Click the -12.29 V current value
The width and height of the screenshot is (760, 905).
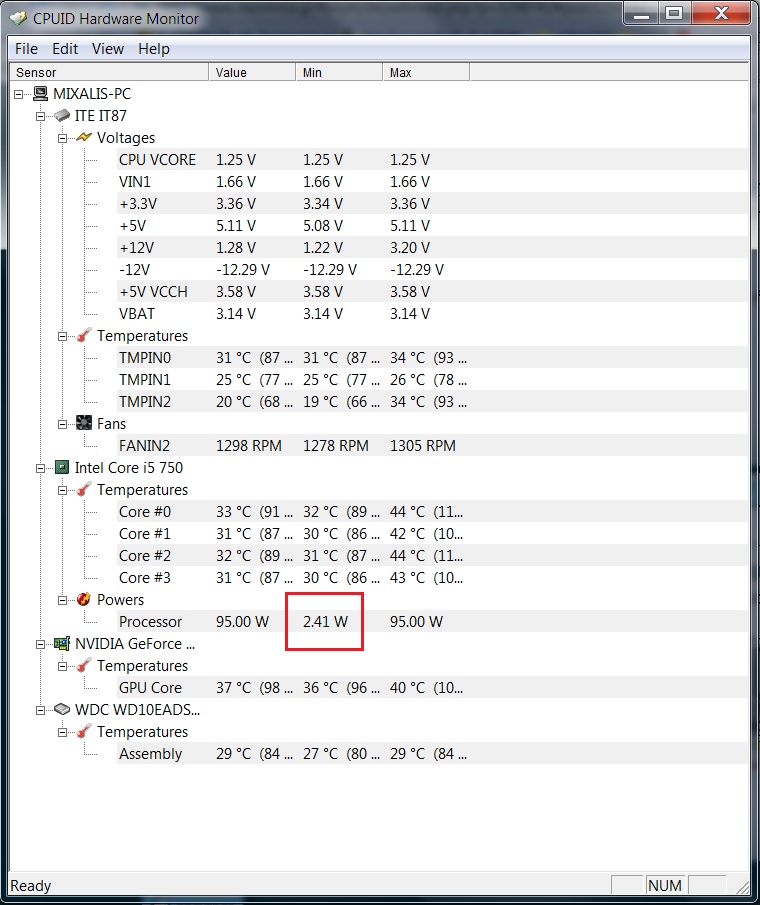coord(243,270)
